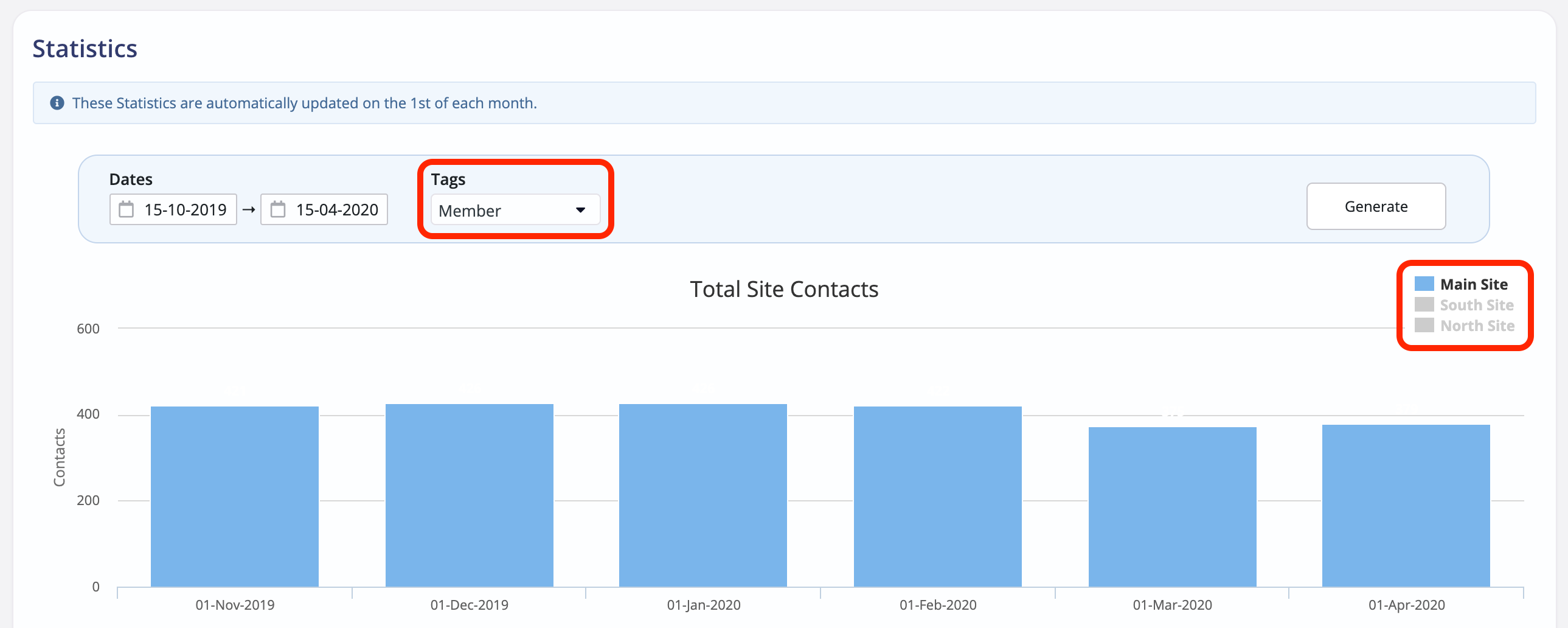Image resolution: width=1568 pixels, height=628 pixels.
Task: Click the 15-04-2020 date input field
Action: pos(336,209)
